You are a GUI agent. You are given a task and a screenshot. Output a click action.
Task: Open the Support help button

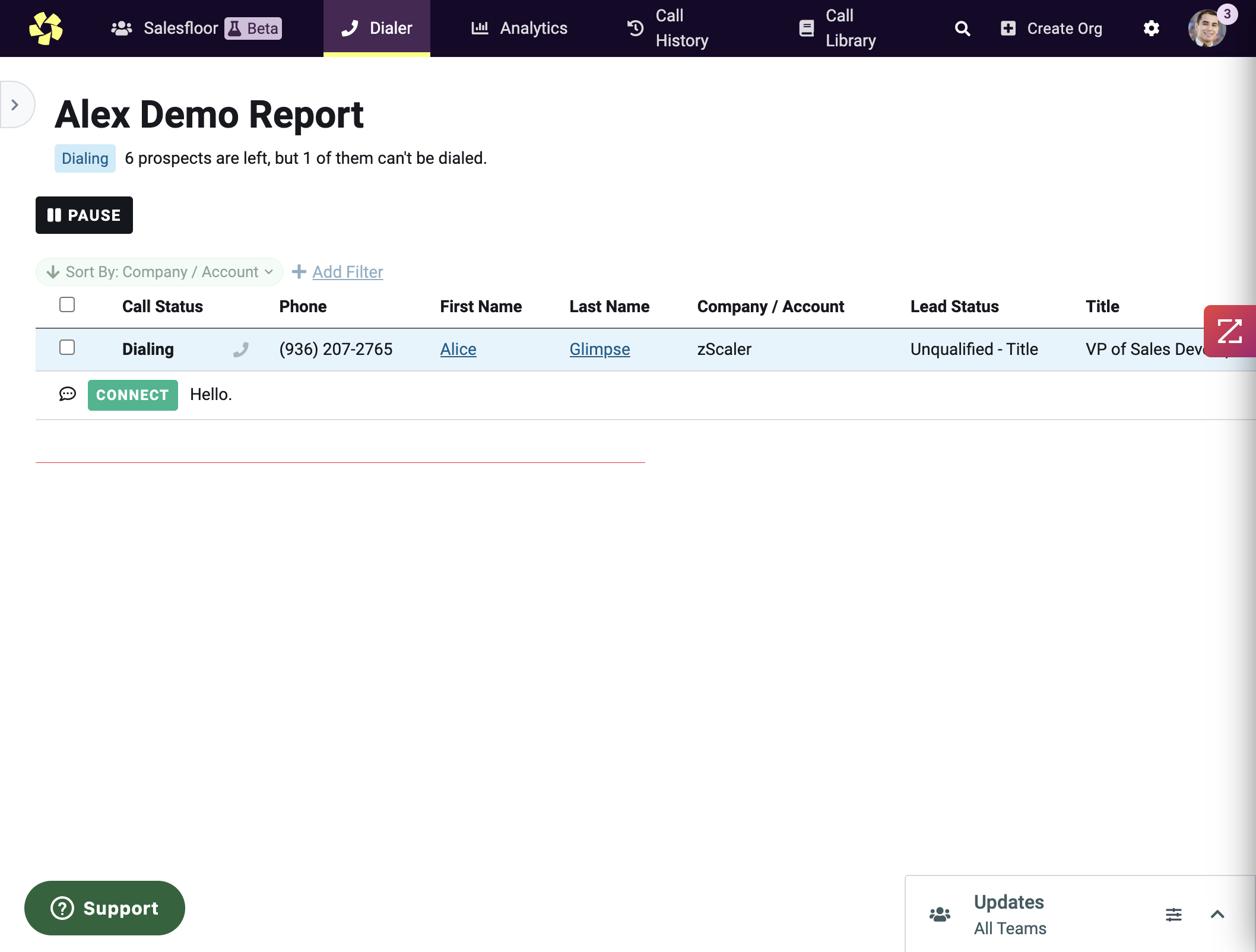[104, 908]
